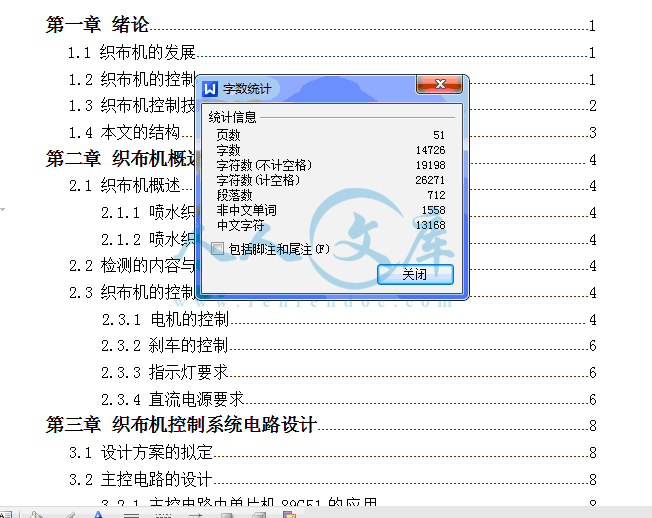Click the page count value 51

coord(439,135)
